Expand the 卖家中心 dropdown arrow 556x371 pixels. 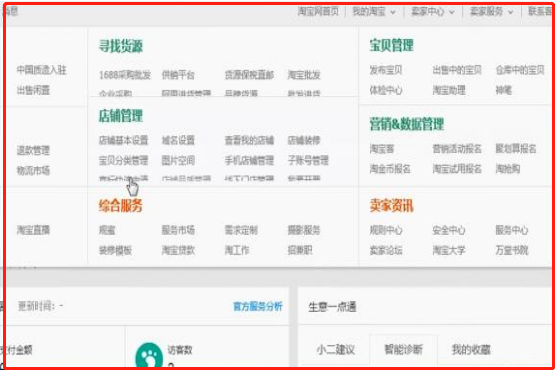(x=452, y=12)
